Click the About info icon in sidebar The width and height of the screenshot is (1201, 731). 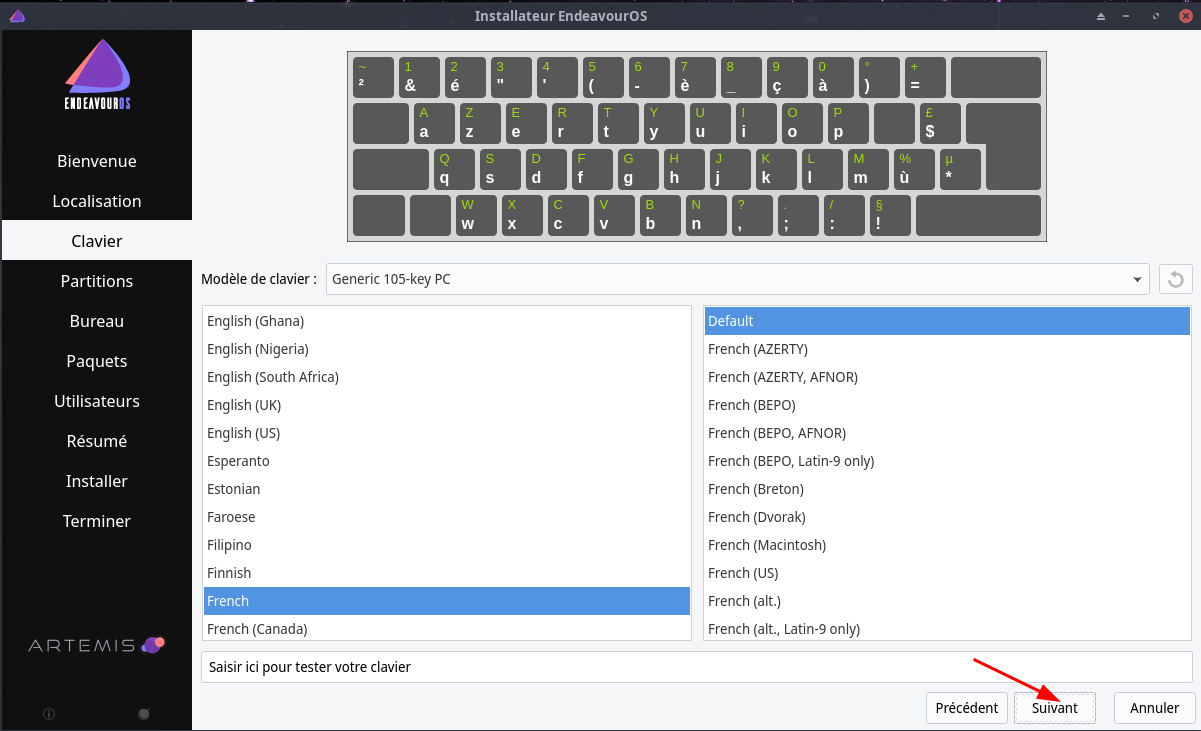tap(49, 714)
